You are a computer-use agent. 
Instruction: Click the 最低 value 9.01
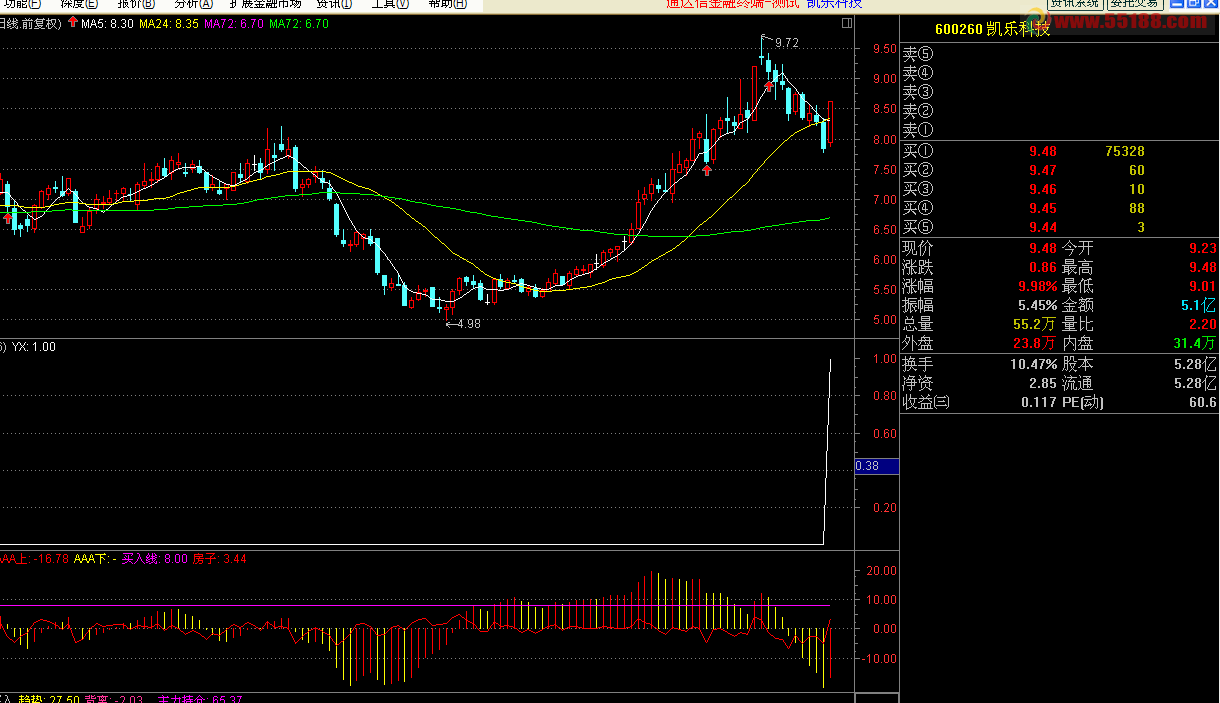click(1203, 286)
